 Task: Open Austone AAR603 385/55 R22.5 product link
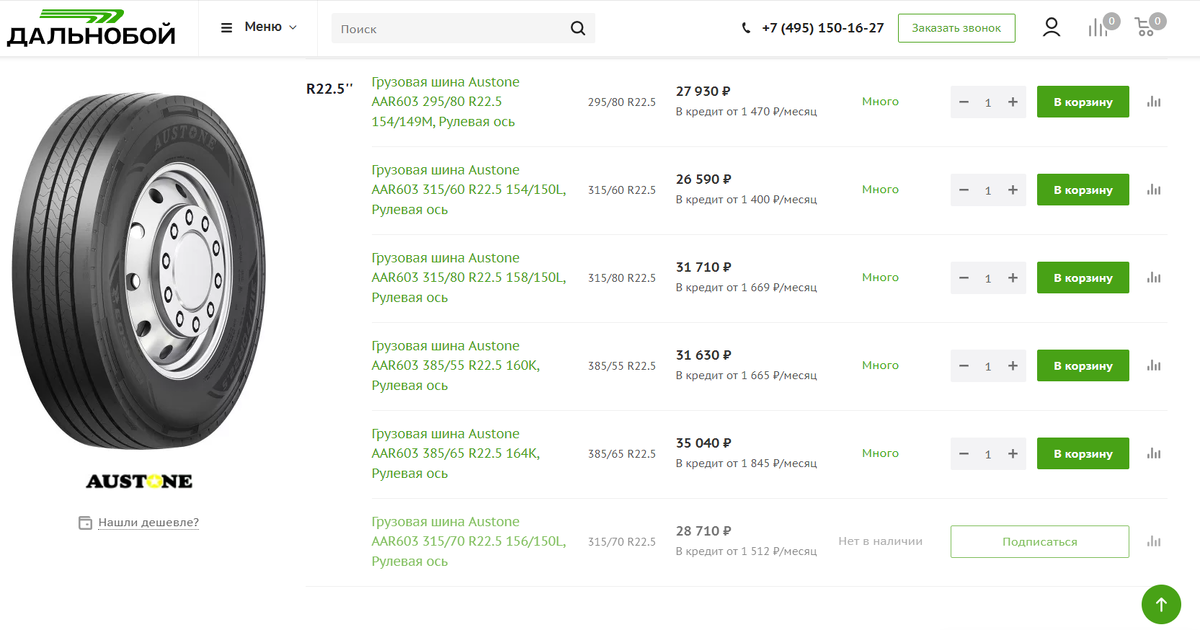point(455,366)
